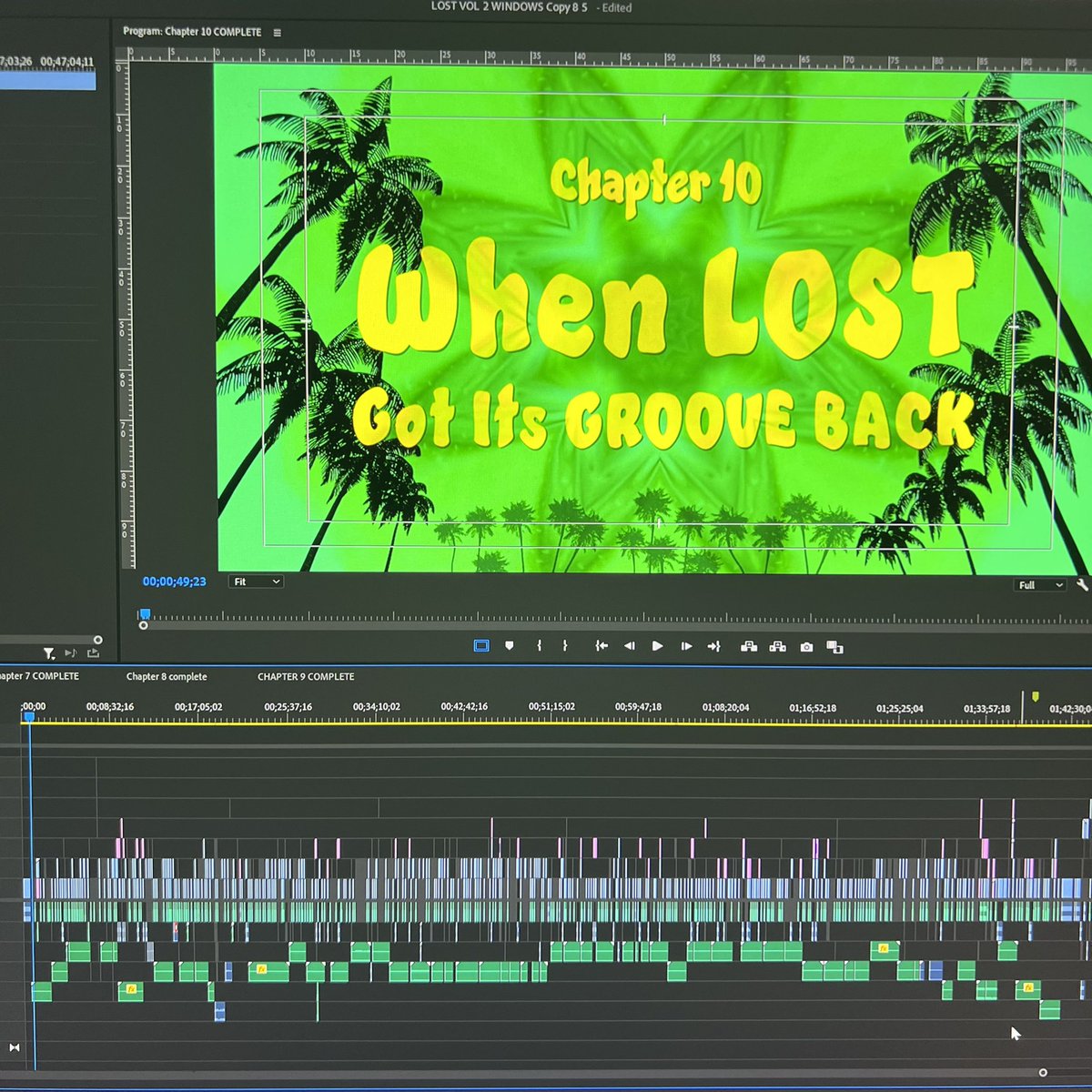Open Program monitor settings via wrench icon
The width and height of the screenshot is (1092, 1092).
click(x=1082, y=585)
